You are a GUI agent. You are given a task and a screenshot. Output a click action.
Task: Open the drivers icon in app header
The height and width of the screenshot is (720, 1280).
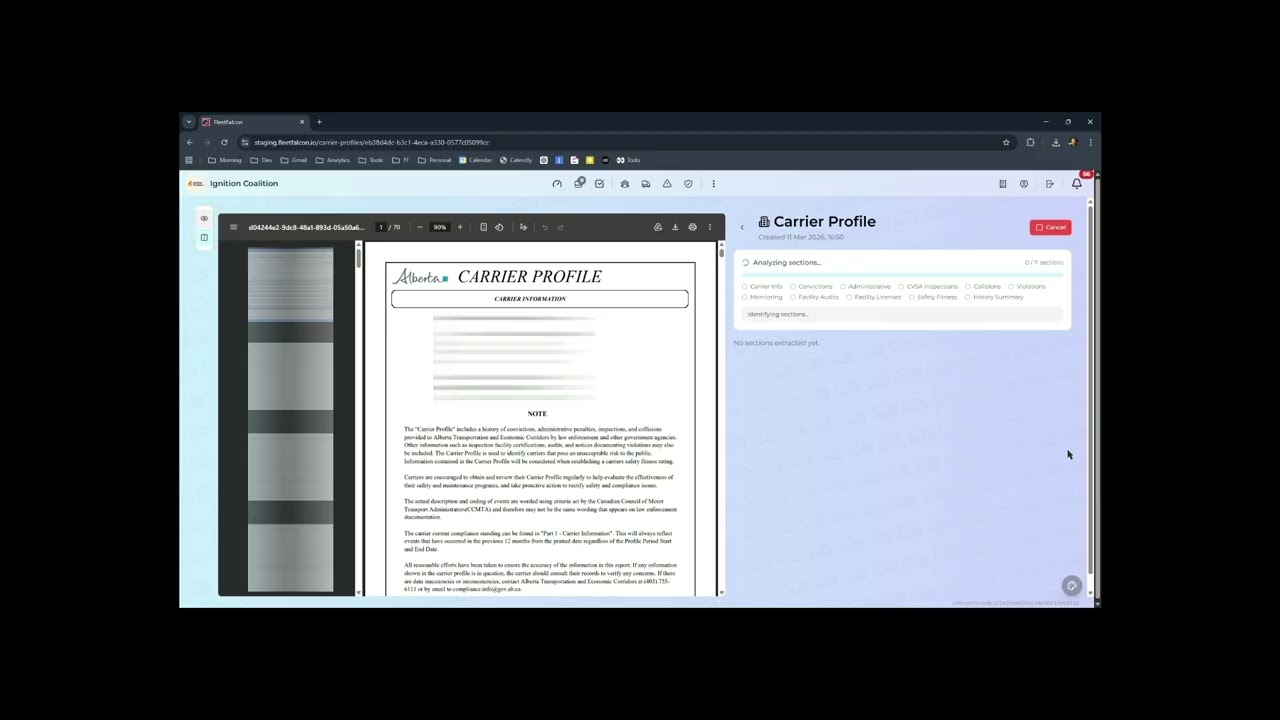[625, 184]
